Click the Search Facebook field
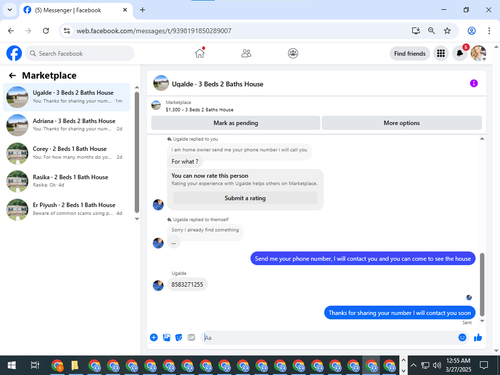This screenshot has width=500, height=375. click(x=80, y=53)
